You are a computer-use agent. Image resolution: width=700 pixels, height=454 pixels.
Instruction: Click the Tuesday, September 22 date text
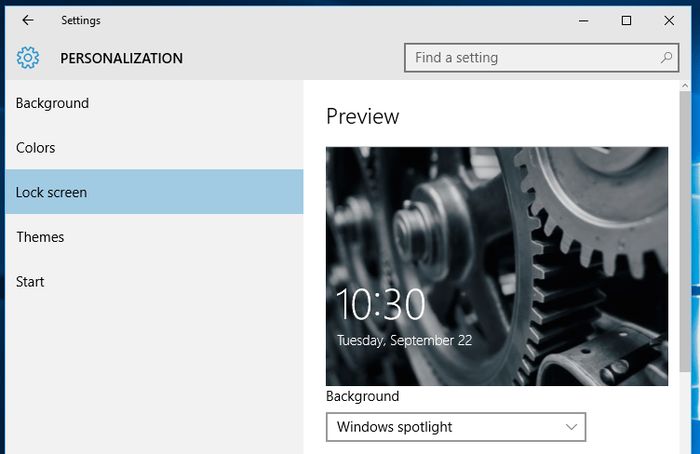click(404, 341)
